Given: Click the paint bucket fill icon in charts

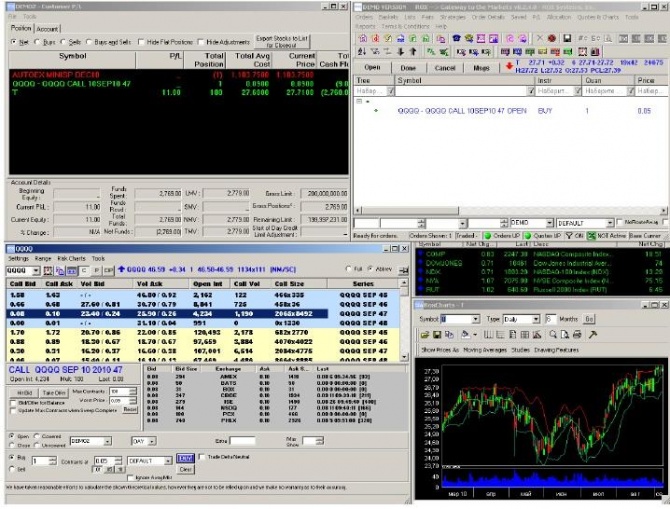Looking at the screenshot, I should click(x=465, y=335).
